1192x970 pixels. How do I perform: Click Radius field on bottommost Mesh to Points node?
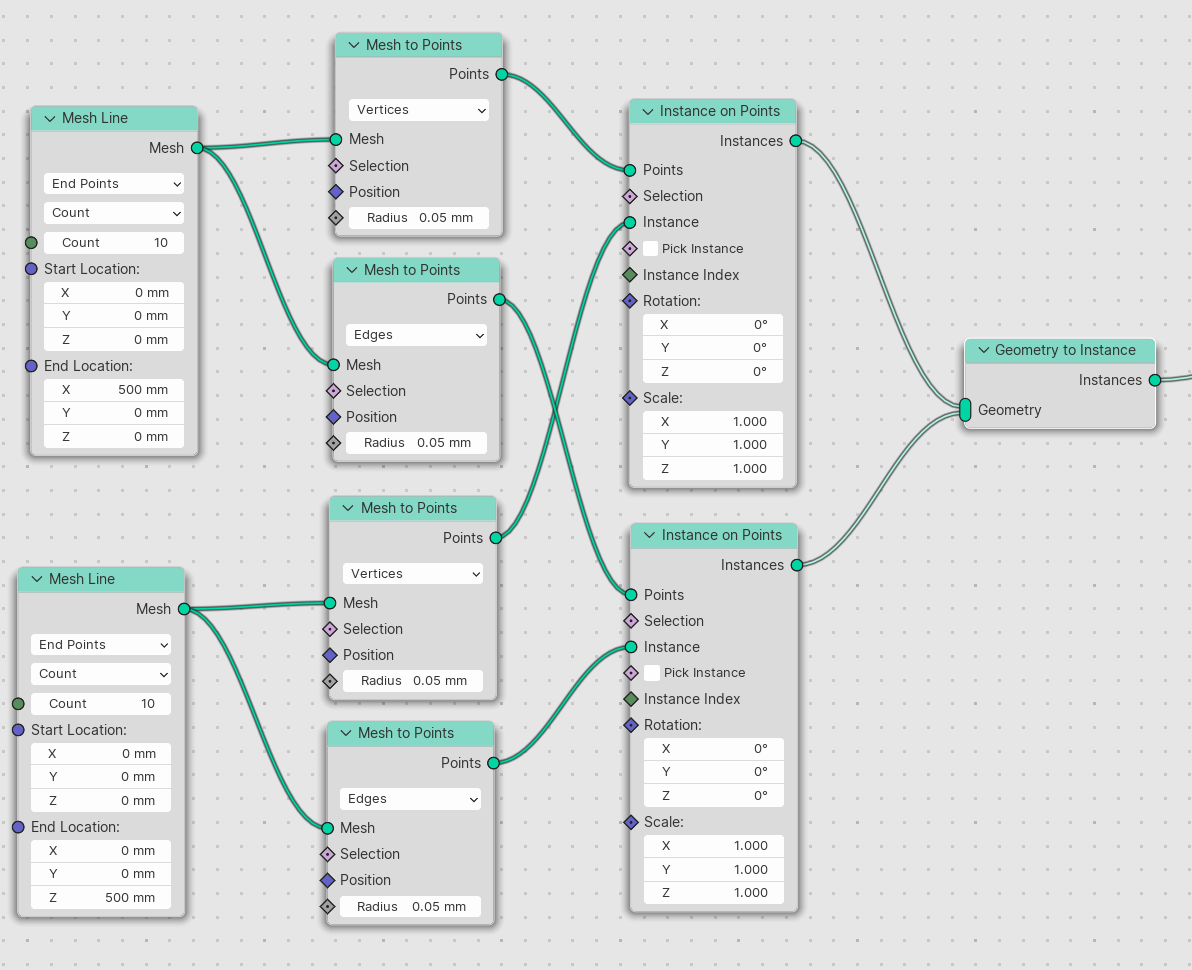[x=411, y=907]
